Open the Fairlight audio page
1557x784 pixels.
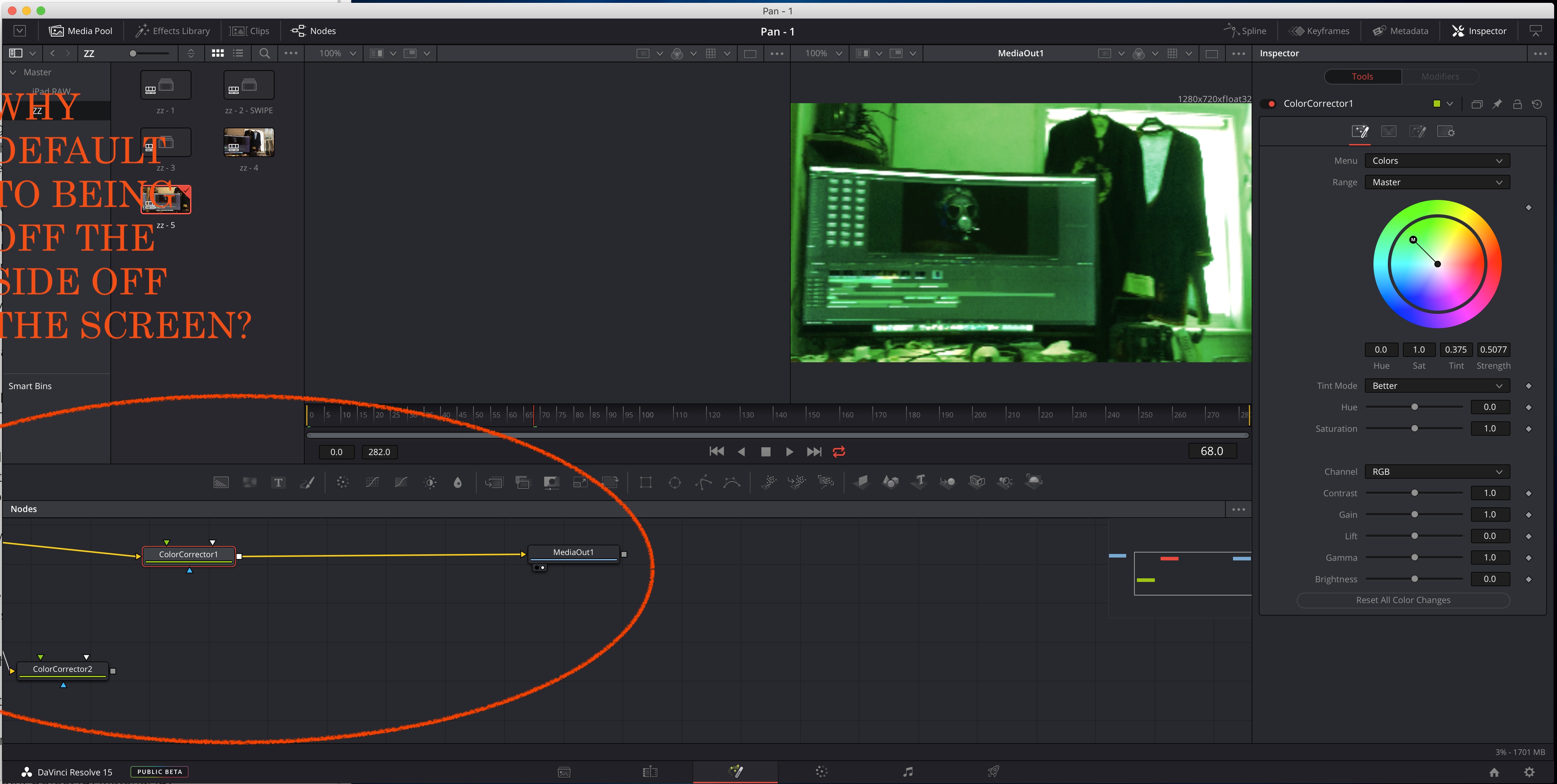coord(908,771)
